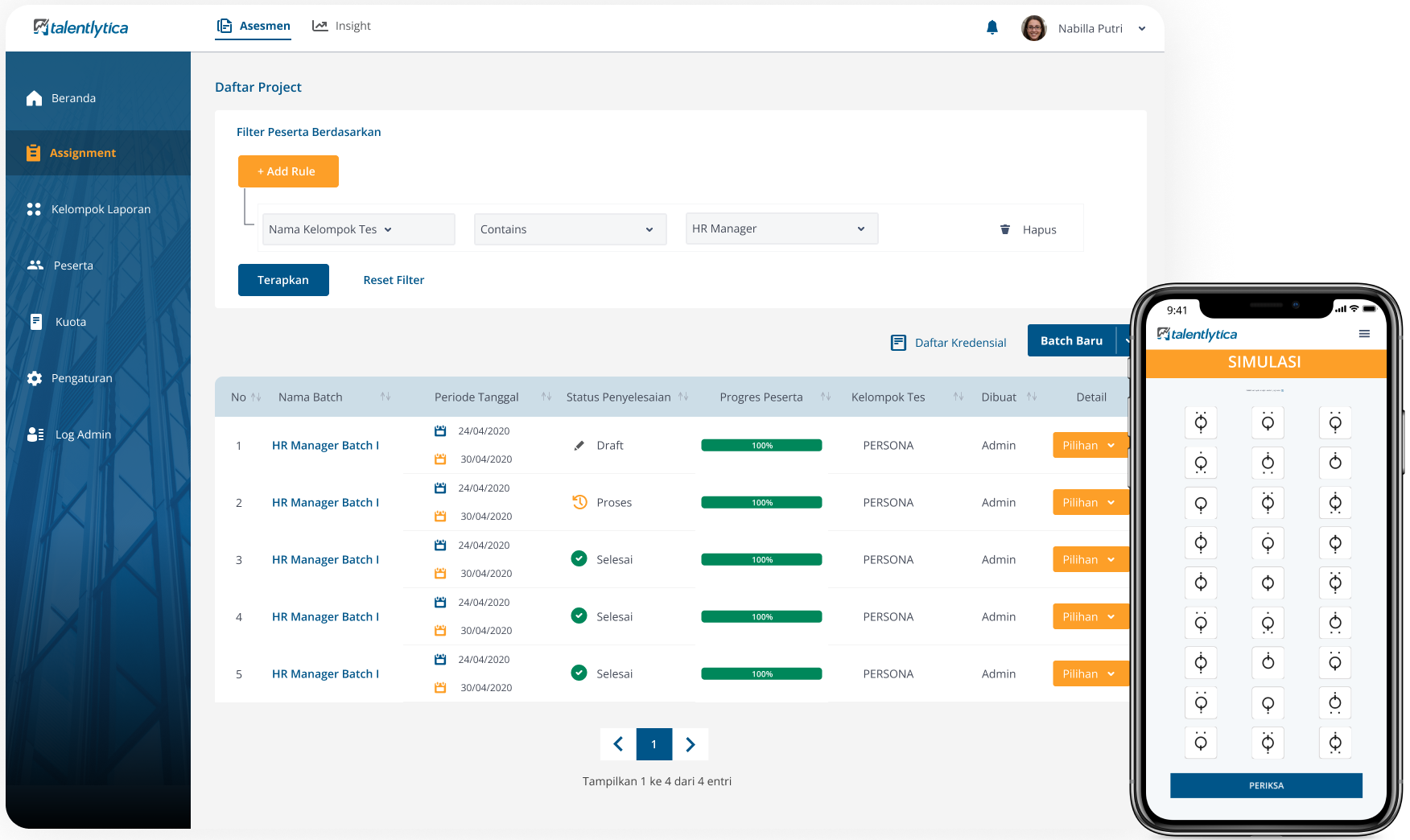Screen dimensions: 1410x840
Task: Open the Pilihan dropdown for row 1
Action: 1090,445
